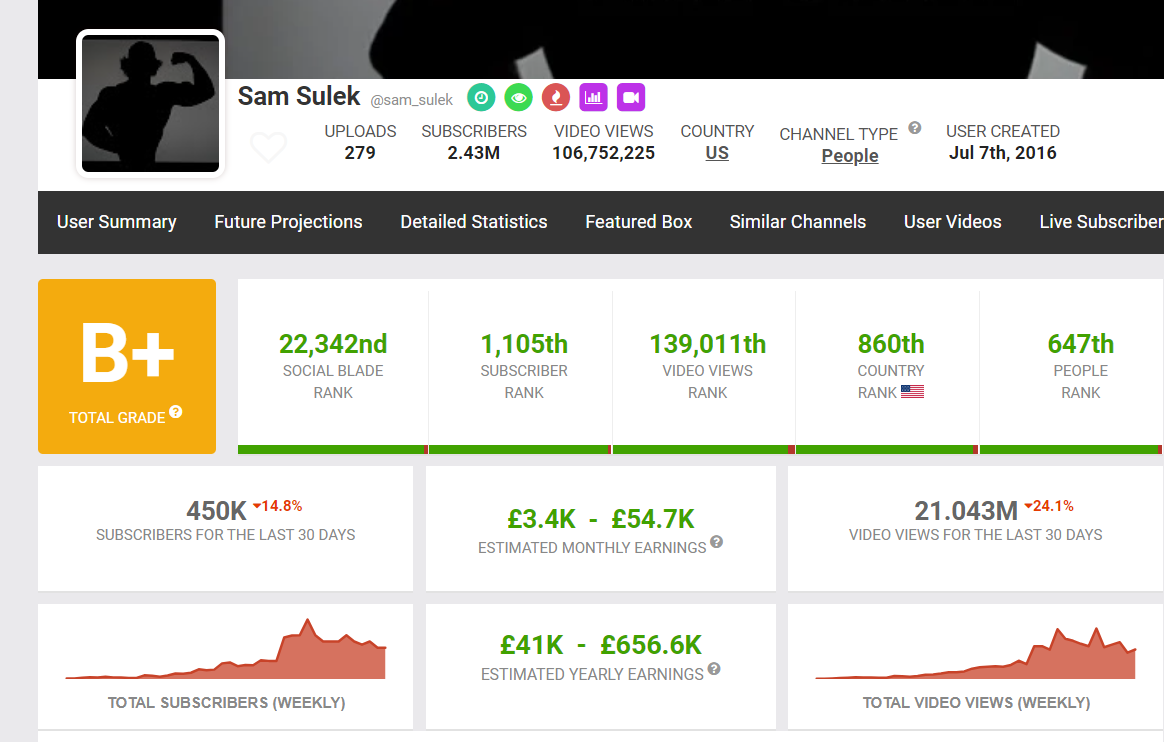Click the 24.1% video views change indicator
Image resolution: width=1164 pixels, height=742 pixels.
click(1049, 506)
